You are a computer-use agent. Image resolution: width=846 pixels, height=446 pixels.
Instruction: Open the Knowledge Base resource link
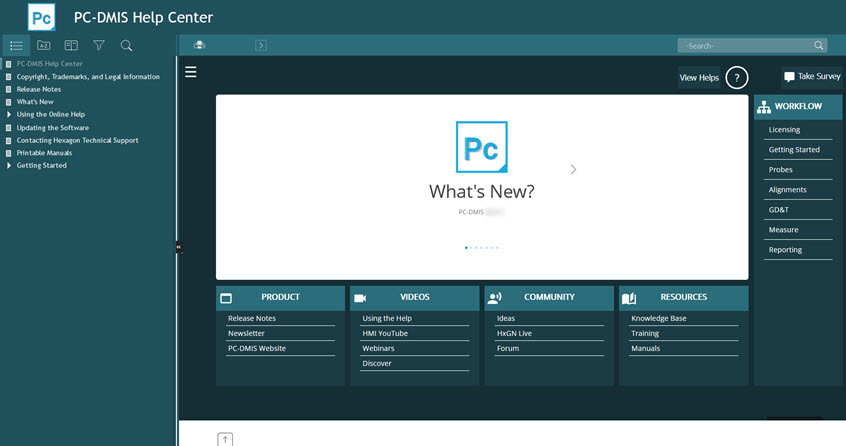tap(658, 318)
